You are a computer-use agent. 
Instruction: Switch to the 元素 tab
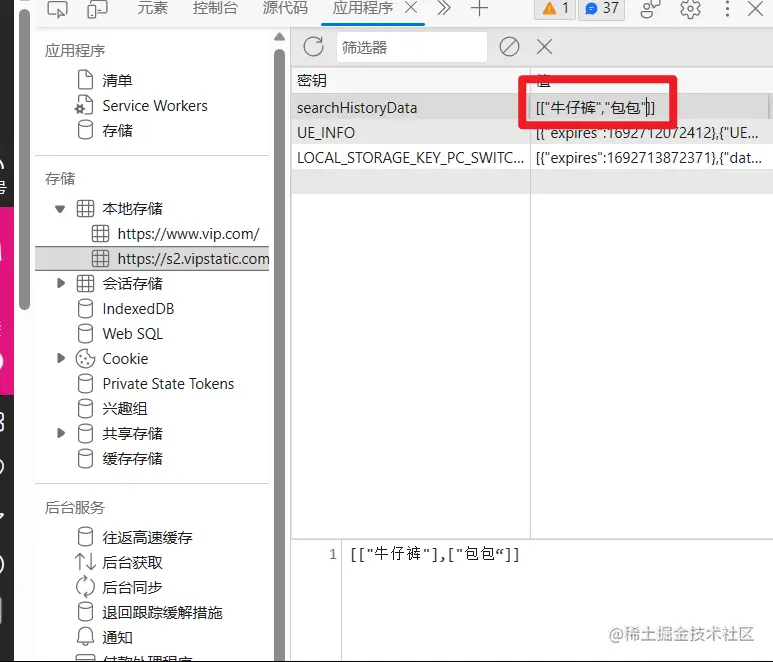coord(152,8)
